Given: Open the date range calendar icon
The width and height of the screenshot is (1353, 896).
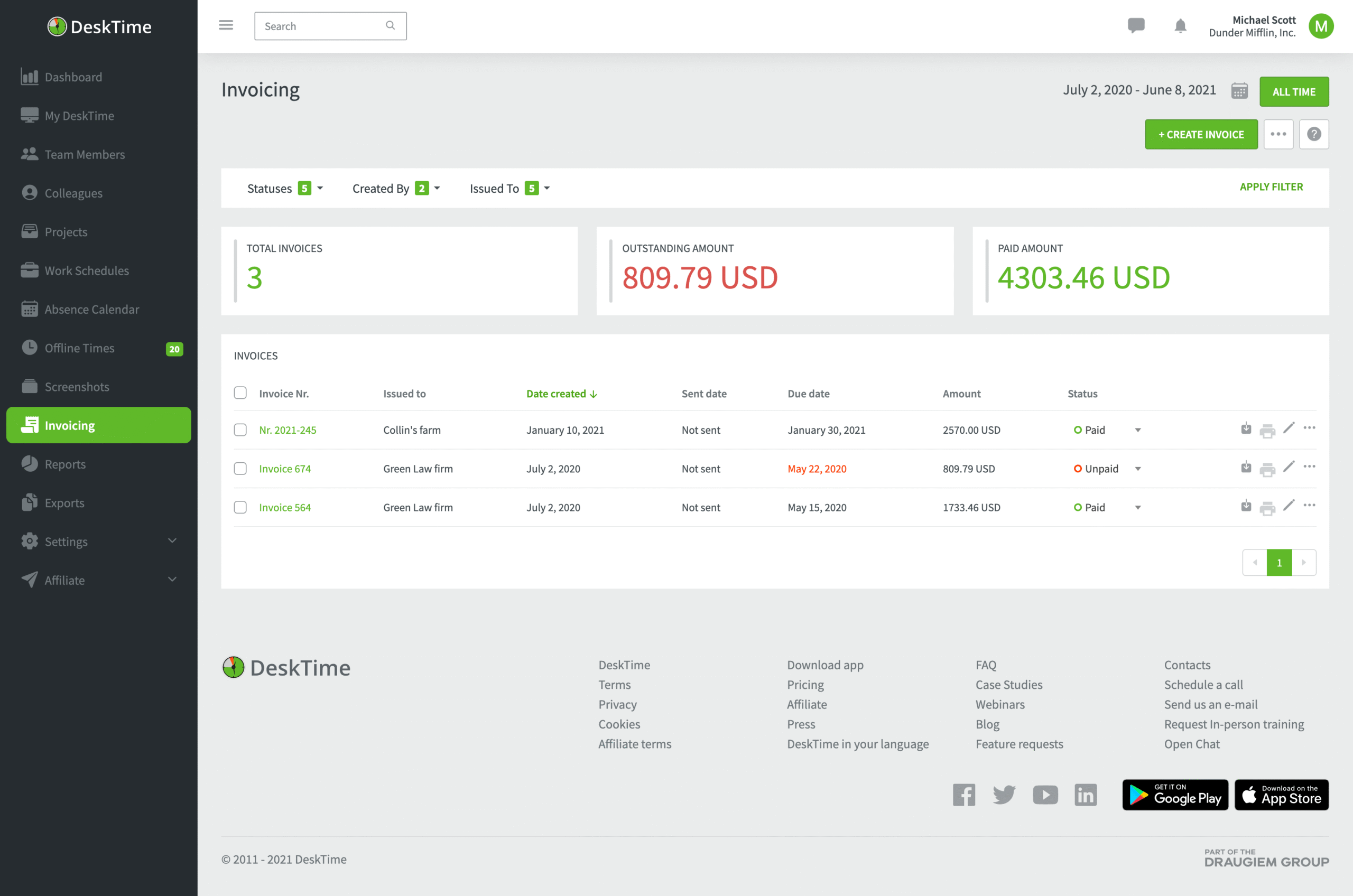Looking at the screenshot, I should (1239, 90).
